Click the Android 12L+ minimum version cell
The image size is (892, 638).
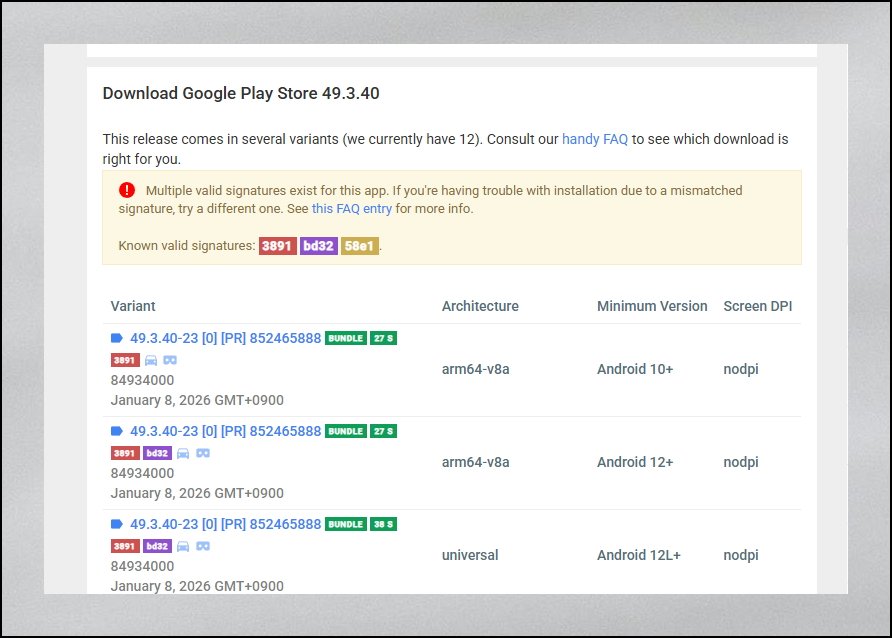click(x=639, y=556)
